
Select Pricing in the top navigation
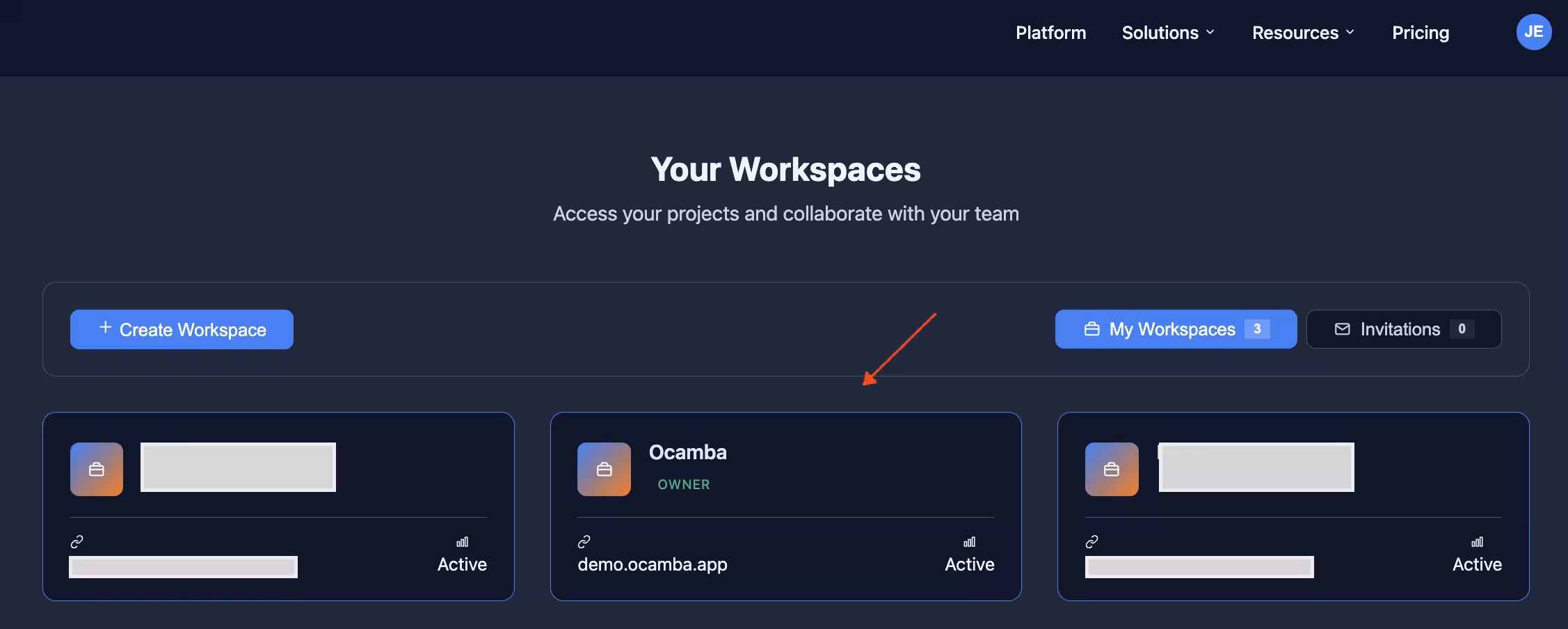(1421, 32)
